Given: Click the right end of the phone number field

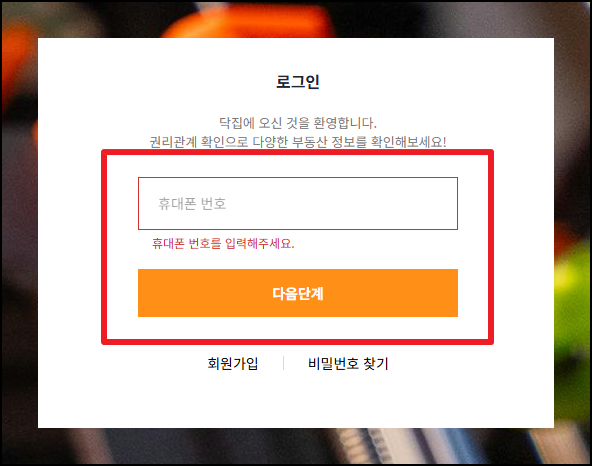Looking at the screenshot, I should [x=446, y=204].
